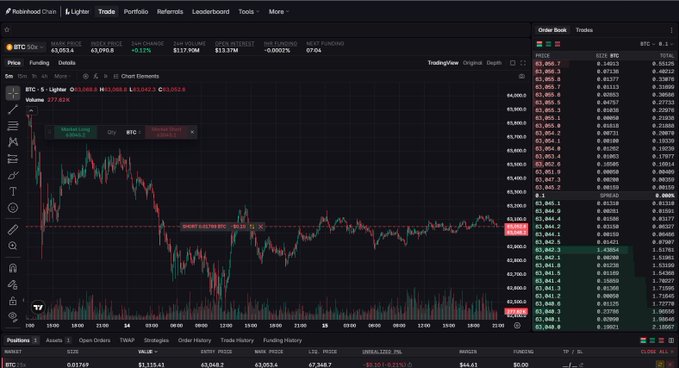Open Chart Elements settings

136,76
